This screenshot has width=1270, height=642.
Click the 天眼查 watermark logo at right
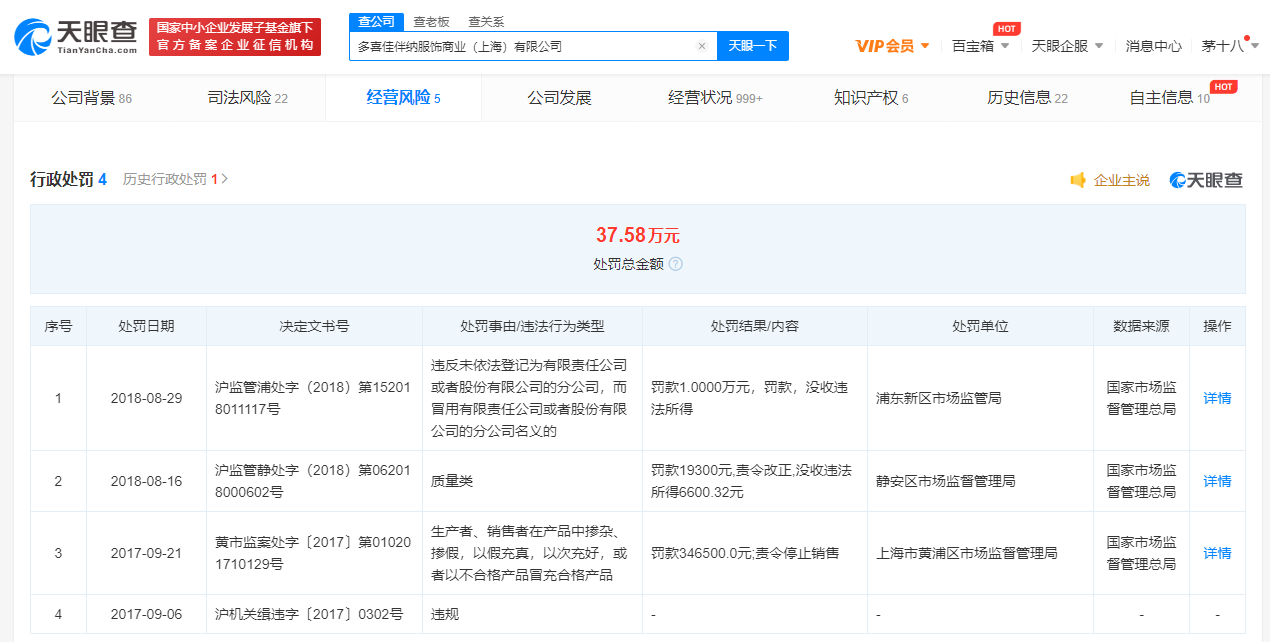[1206, 180]
